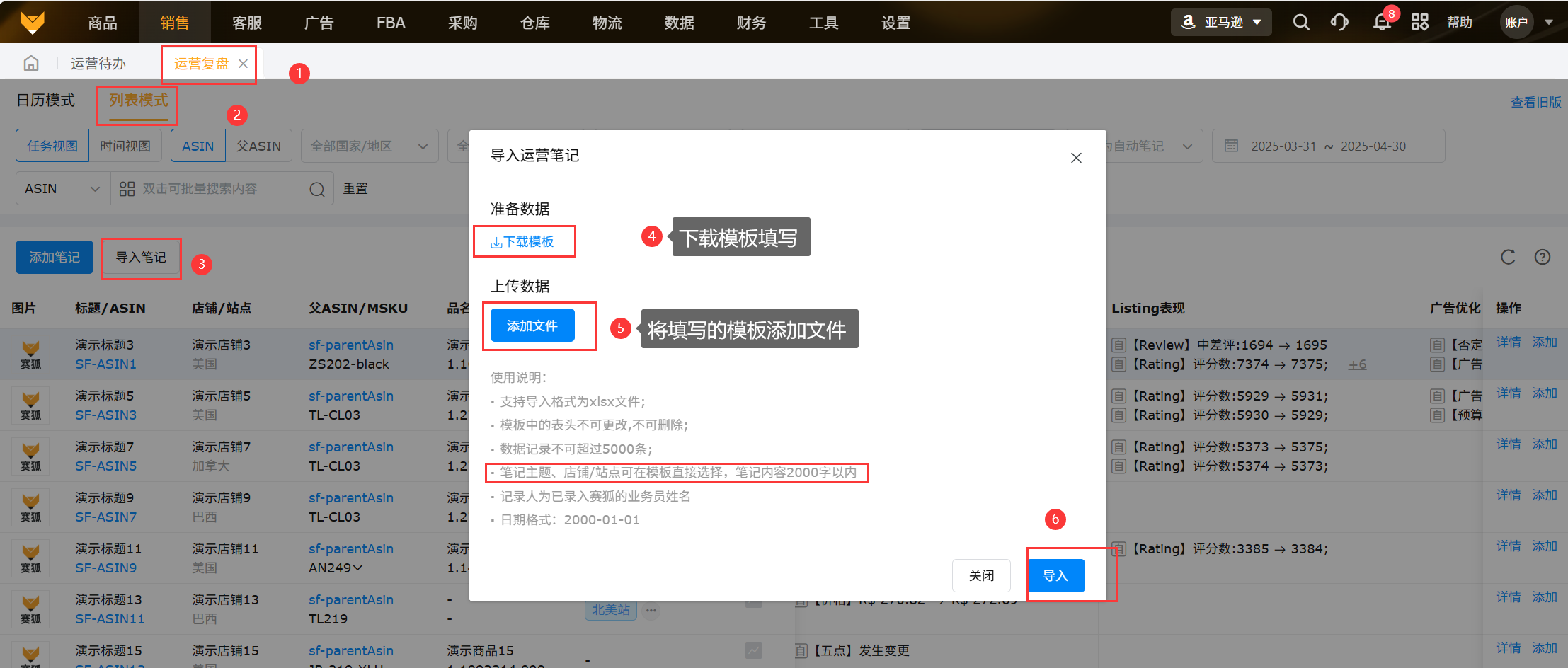The height and width of the screenshot is (668, 1568).
Task: Open the 全部国家/地区 dropdown
Action: [370, 146]
